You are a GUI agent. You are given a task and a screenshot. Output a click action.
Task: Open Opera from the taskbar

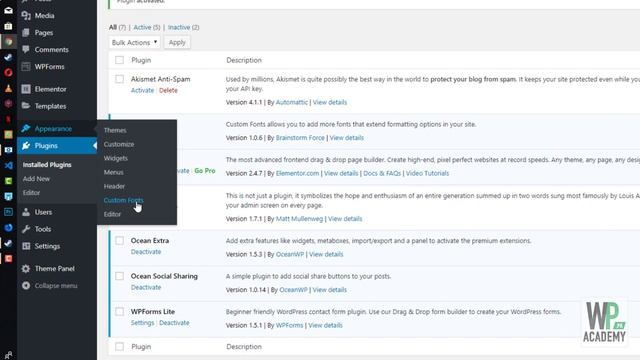point(8,73)
